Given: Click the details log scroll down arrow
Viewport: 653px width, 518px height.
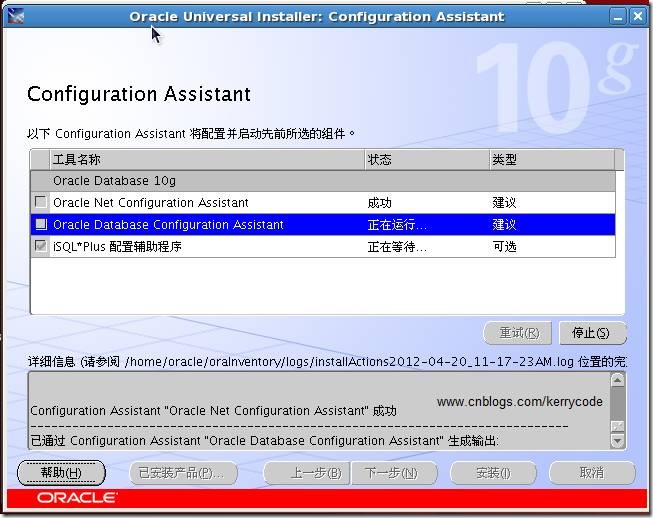Looking at the screenshot, I should coord(617,441).
